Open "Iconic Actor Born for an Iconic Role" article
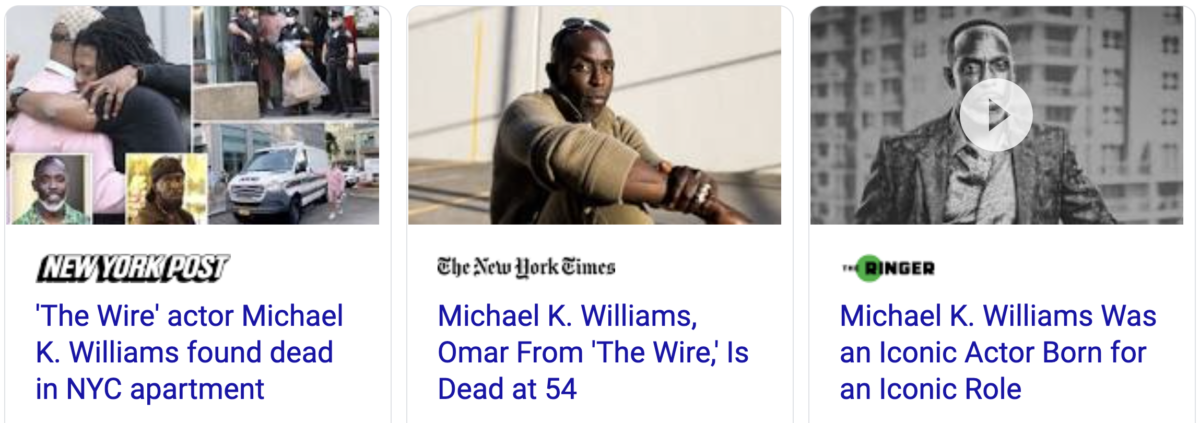The image size is (1200, 423). (998, 352)
